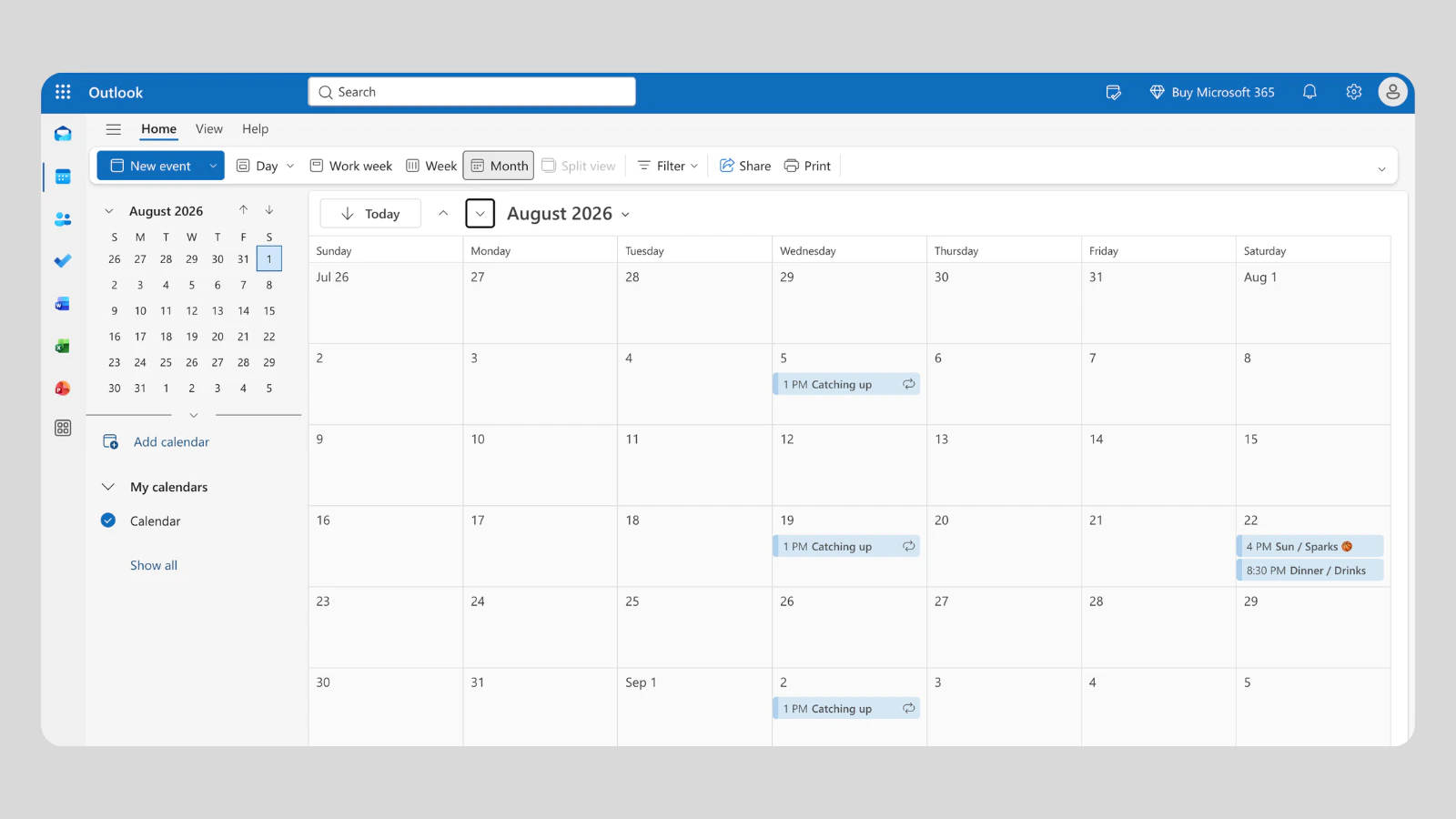This screenshot has height=819, width=1456.
Task: Select the Help tab
Action: [x=255, y=129]
